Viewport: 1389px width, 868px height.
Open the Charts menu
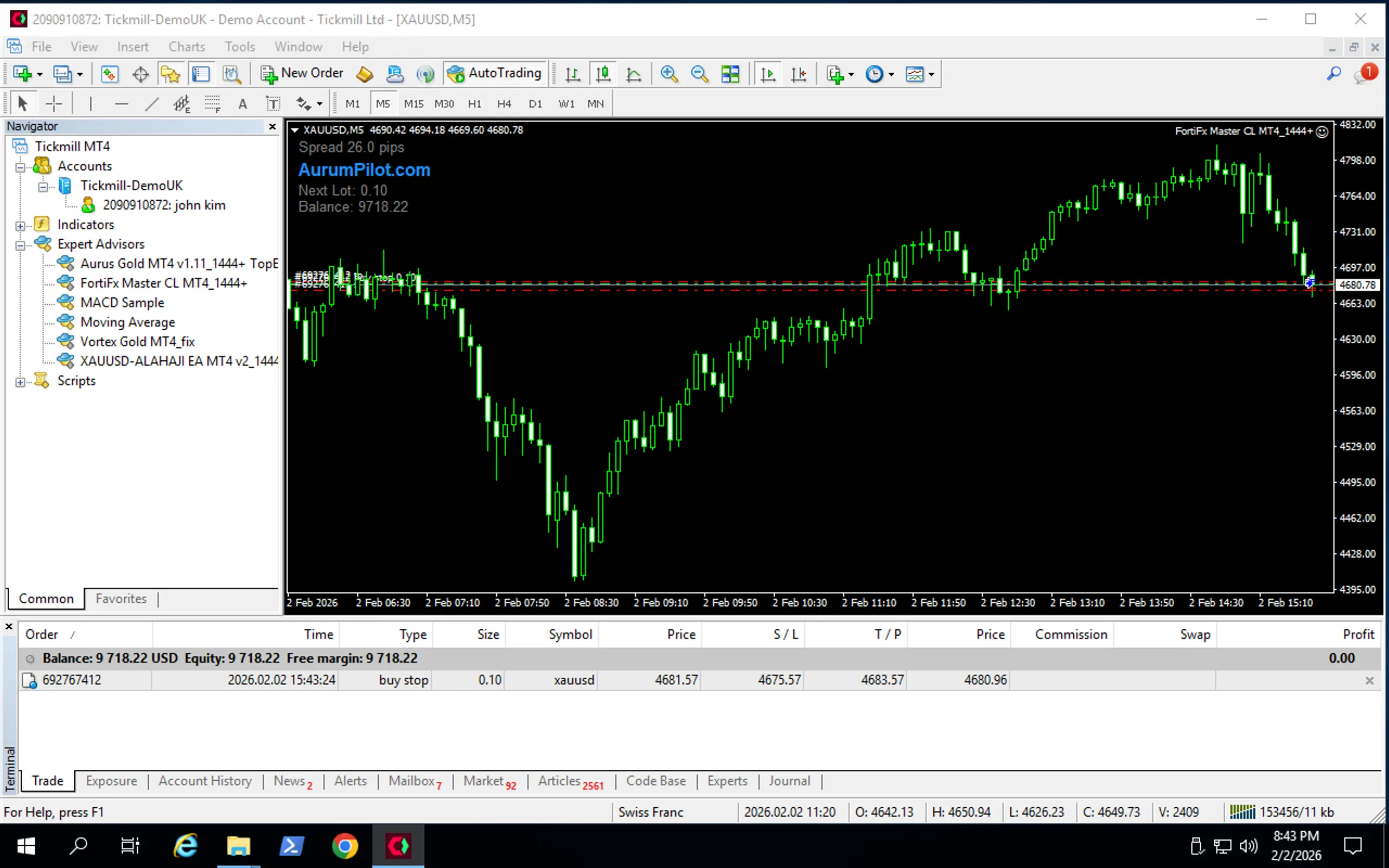click(x=187, y=47)
